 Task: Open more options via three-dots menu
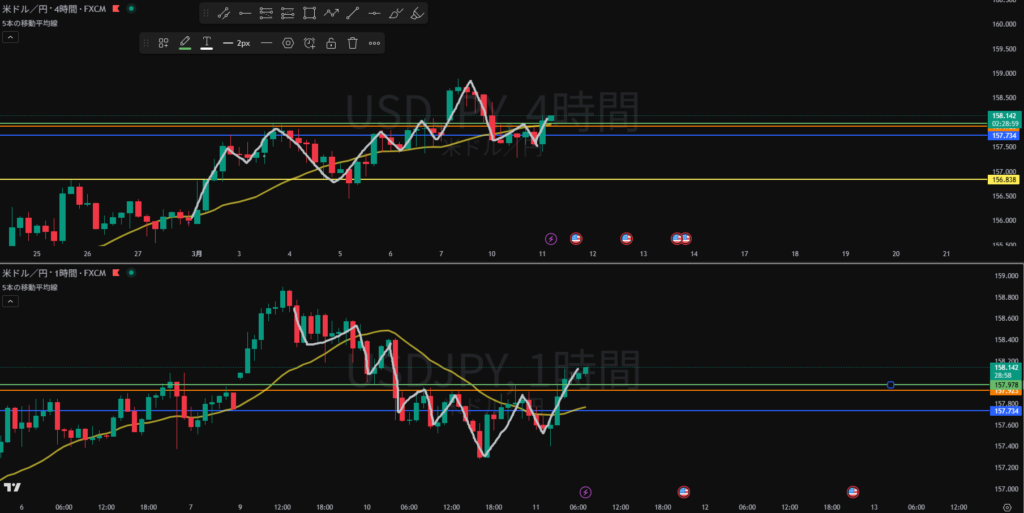(374, 43)
